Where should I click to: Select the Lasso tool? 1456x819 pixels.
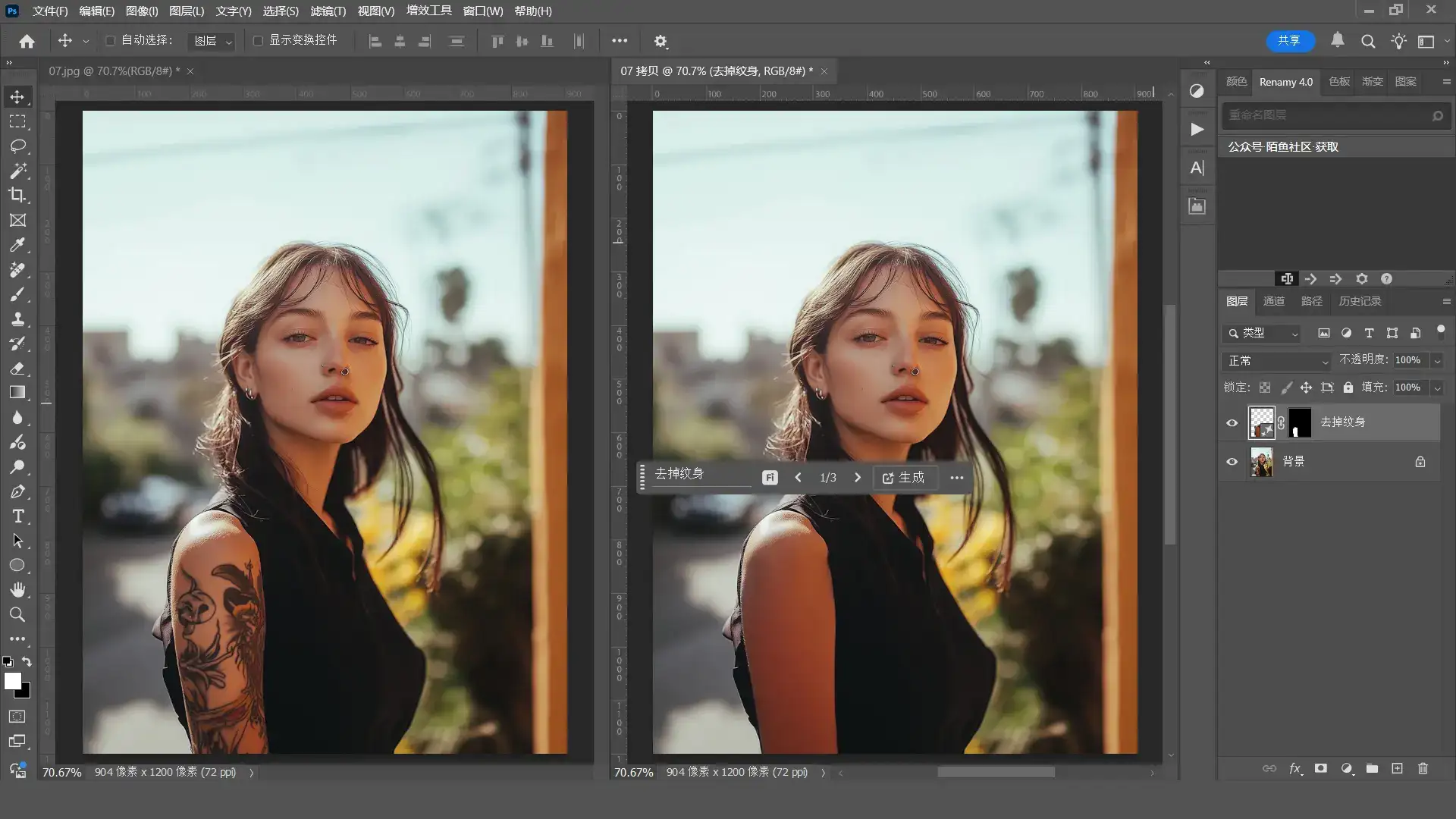point(17,146)
